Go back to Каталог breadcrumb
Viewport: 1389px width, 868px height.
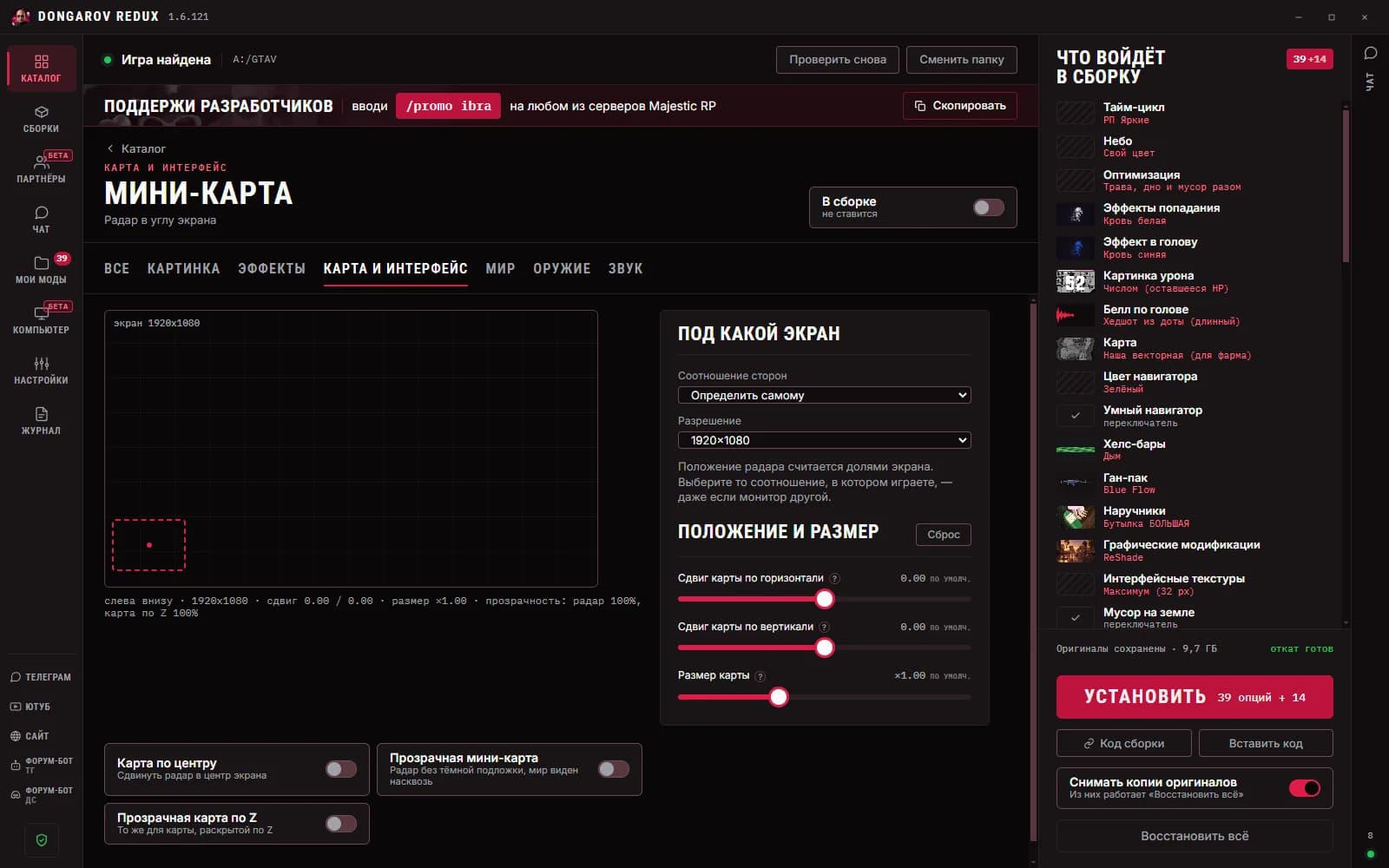(136, 148)
